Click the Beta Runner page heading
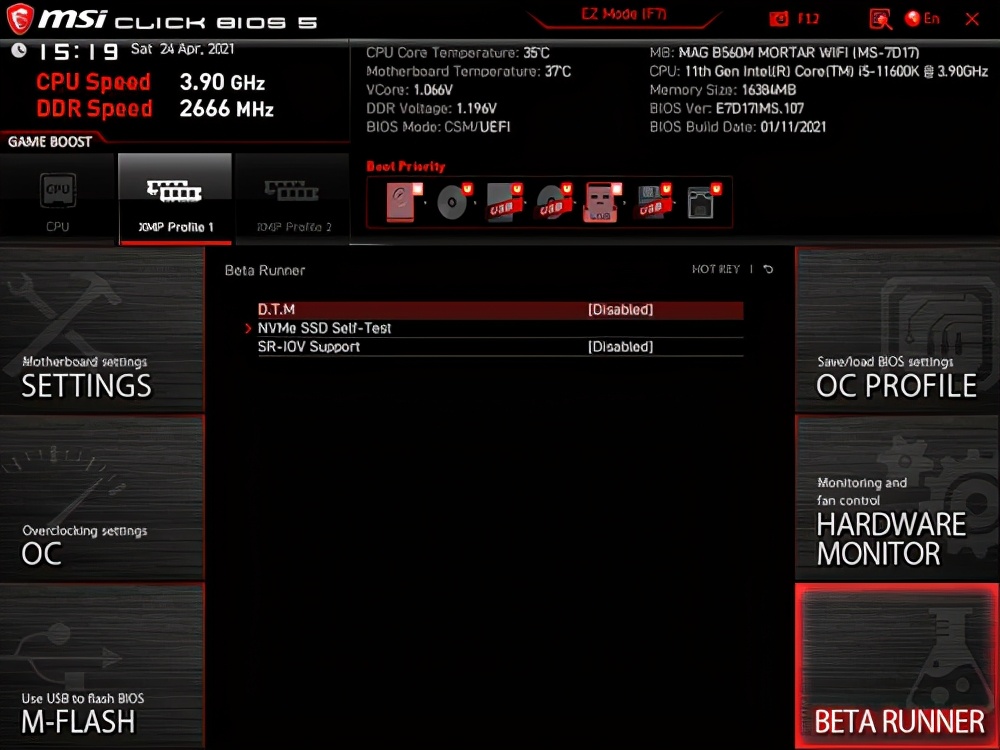 click(265, 270)
